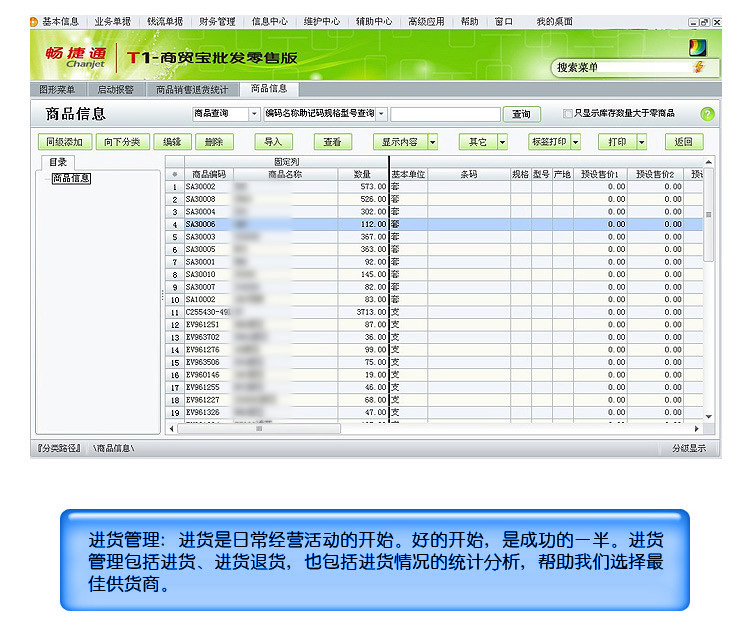
Task: Click the 预设售价1 column header
Action: [600, 174]
